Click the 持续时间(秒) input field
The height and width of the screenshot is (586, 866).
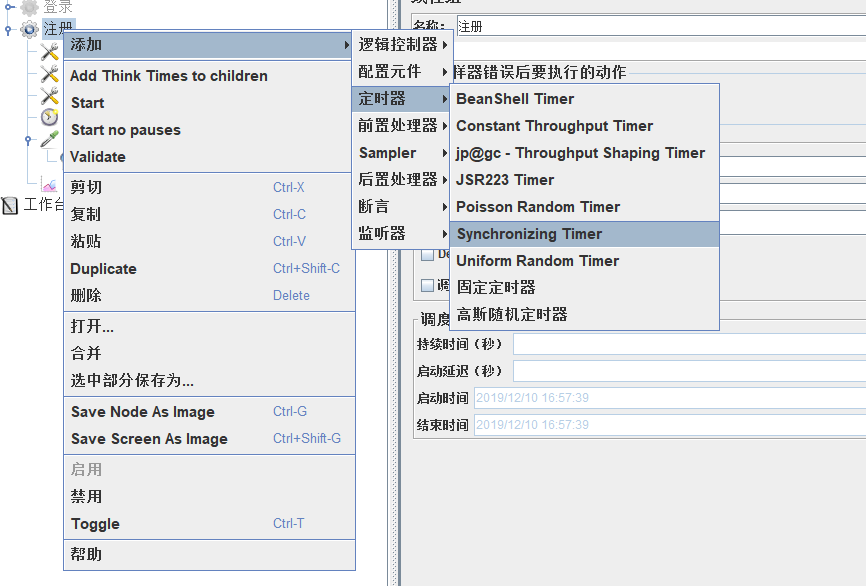[x=688, y=344]
